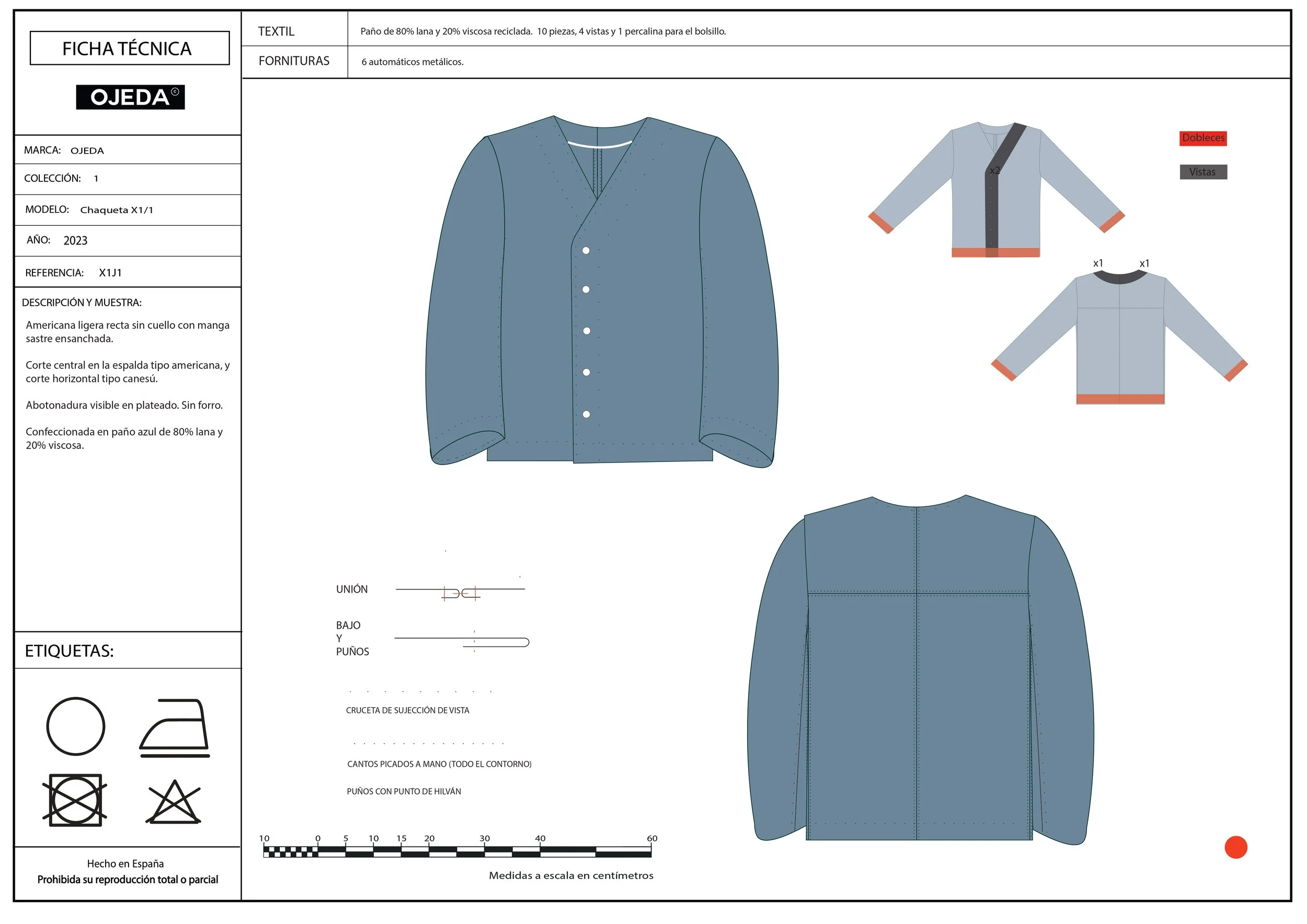Click the FICHA TÉCNICA title box
Image resolution: width=1307 pixels, height=924 pixels.
pos(130,49)
